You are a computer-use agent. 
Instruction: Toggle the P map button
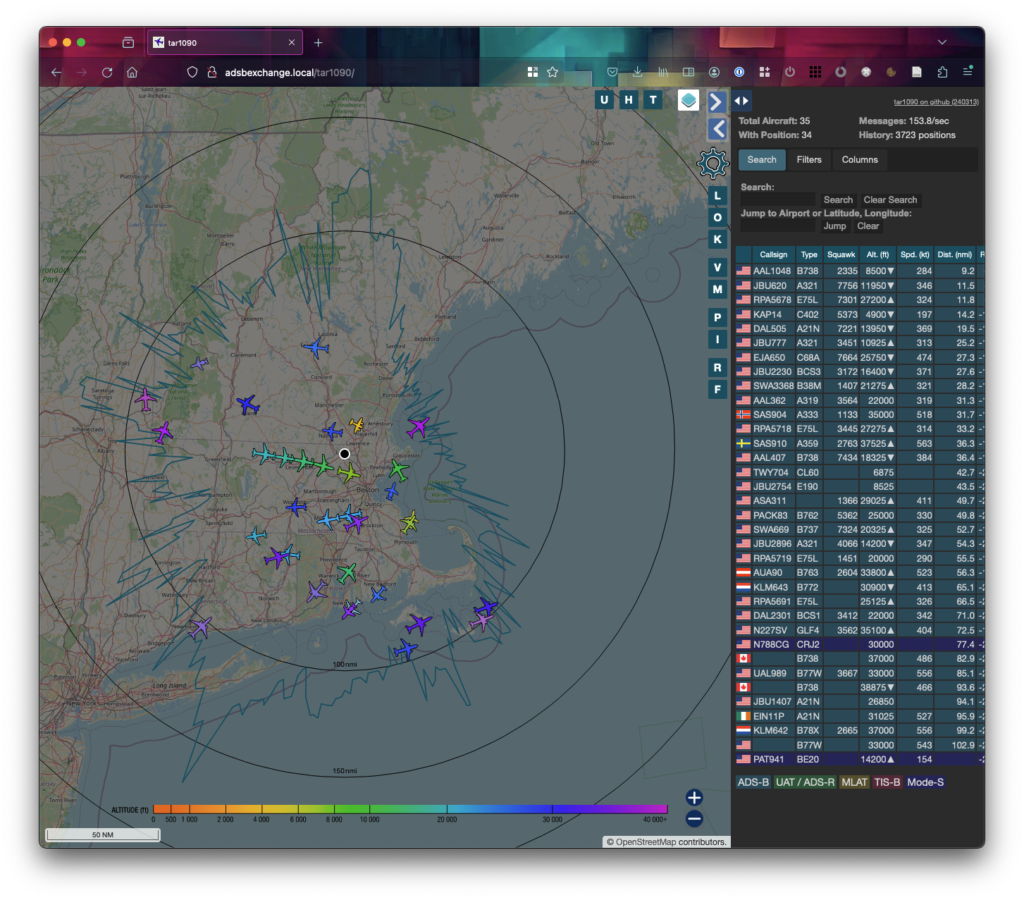tap(717, 317)
